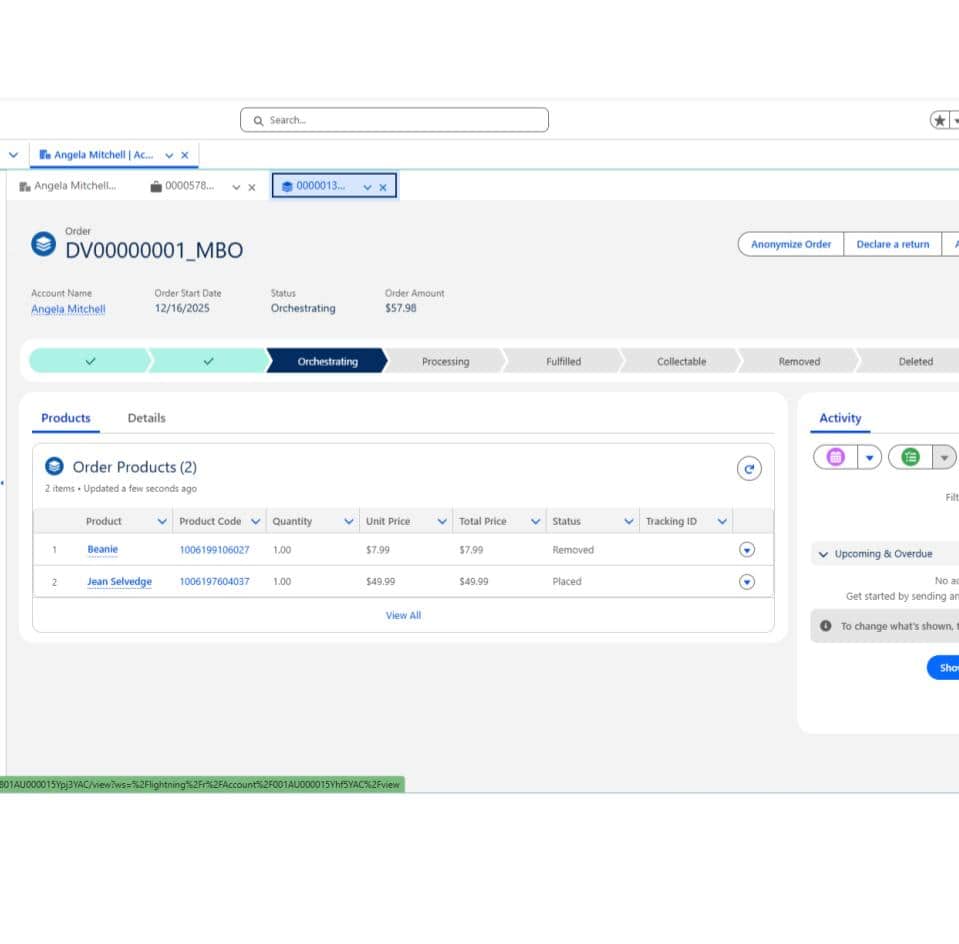Open the Jean Selvedge product link
959x944 pixels.
(x=120, y=581)
